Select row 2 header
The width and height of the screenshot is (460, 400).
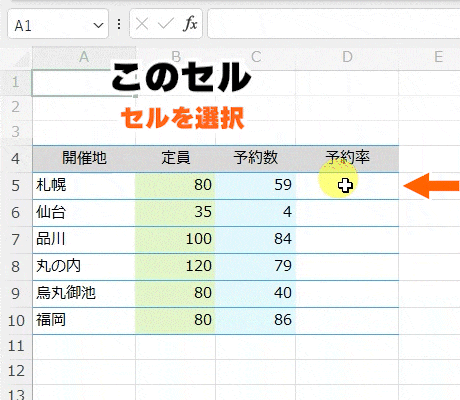click(16, 107)
